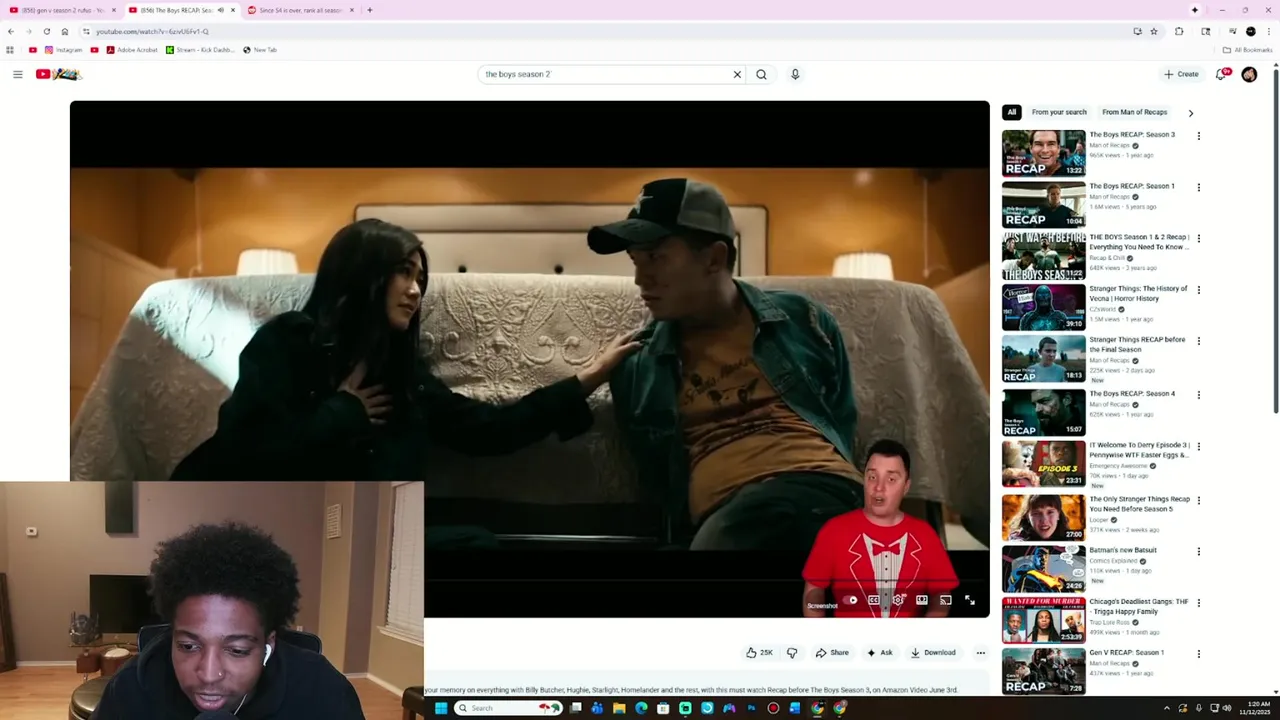This screenshot has height=720, width=1280.
Task: Close the active The Boys RECAP tab
Action: 233,10
